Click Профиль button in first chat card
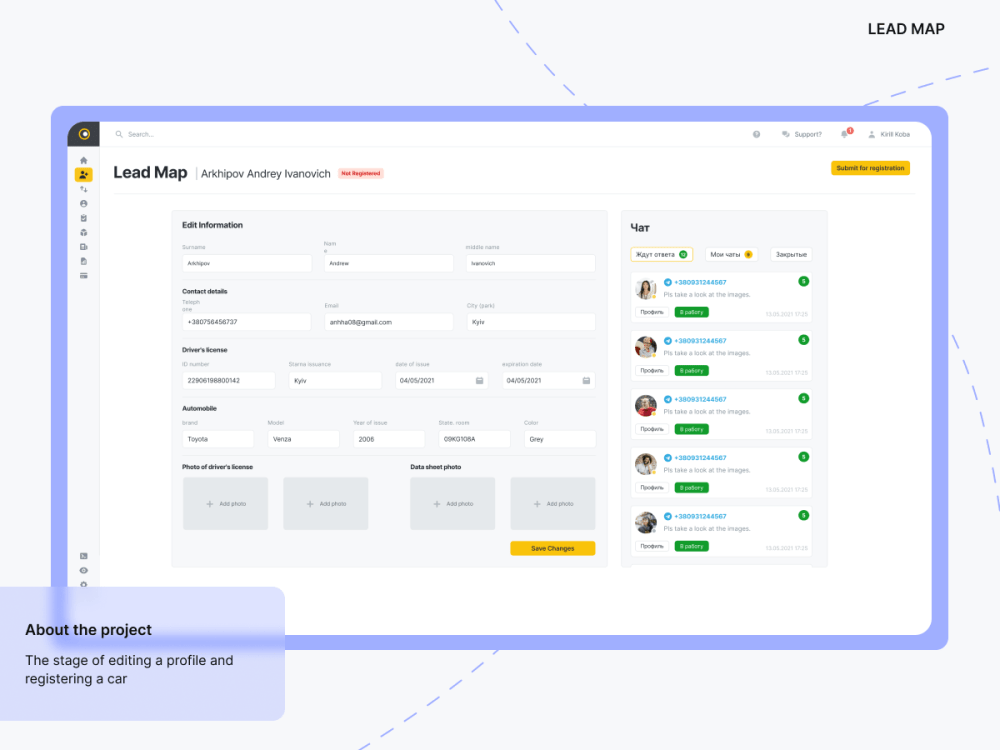Screen dimensions: 1000x750 point(652,312)
